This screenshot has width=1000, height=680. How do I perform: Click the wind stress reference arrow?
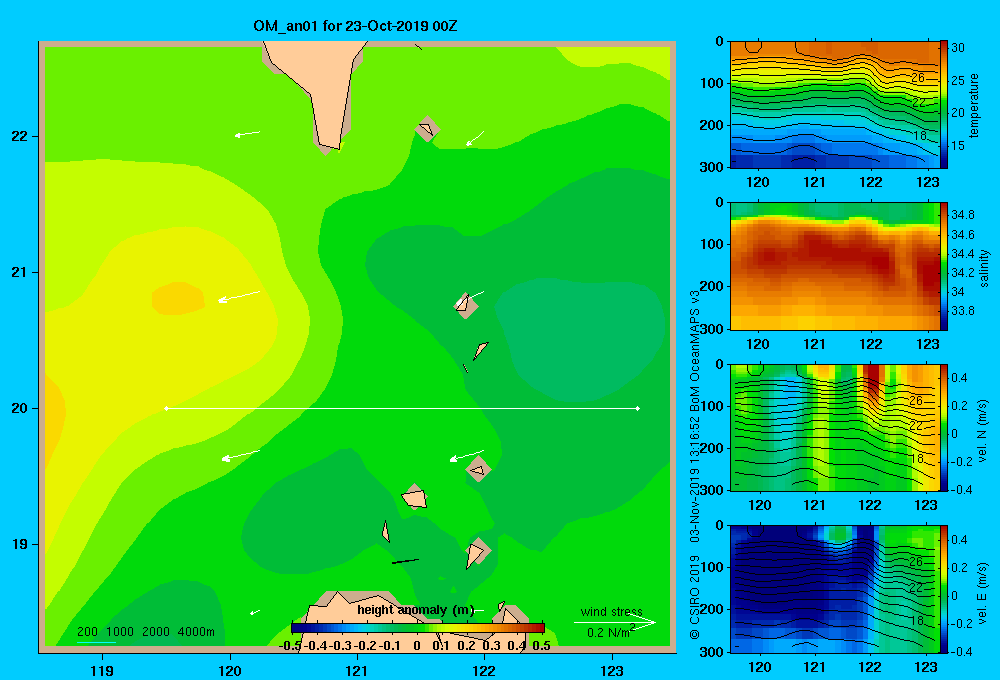pyautogui.click(x=614, y=622)
